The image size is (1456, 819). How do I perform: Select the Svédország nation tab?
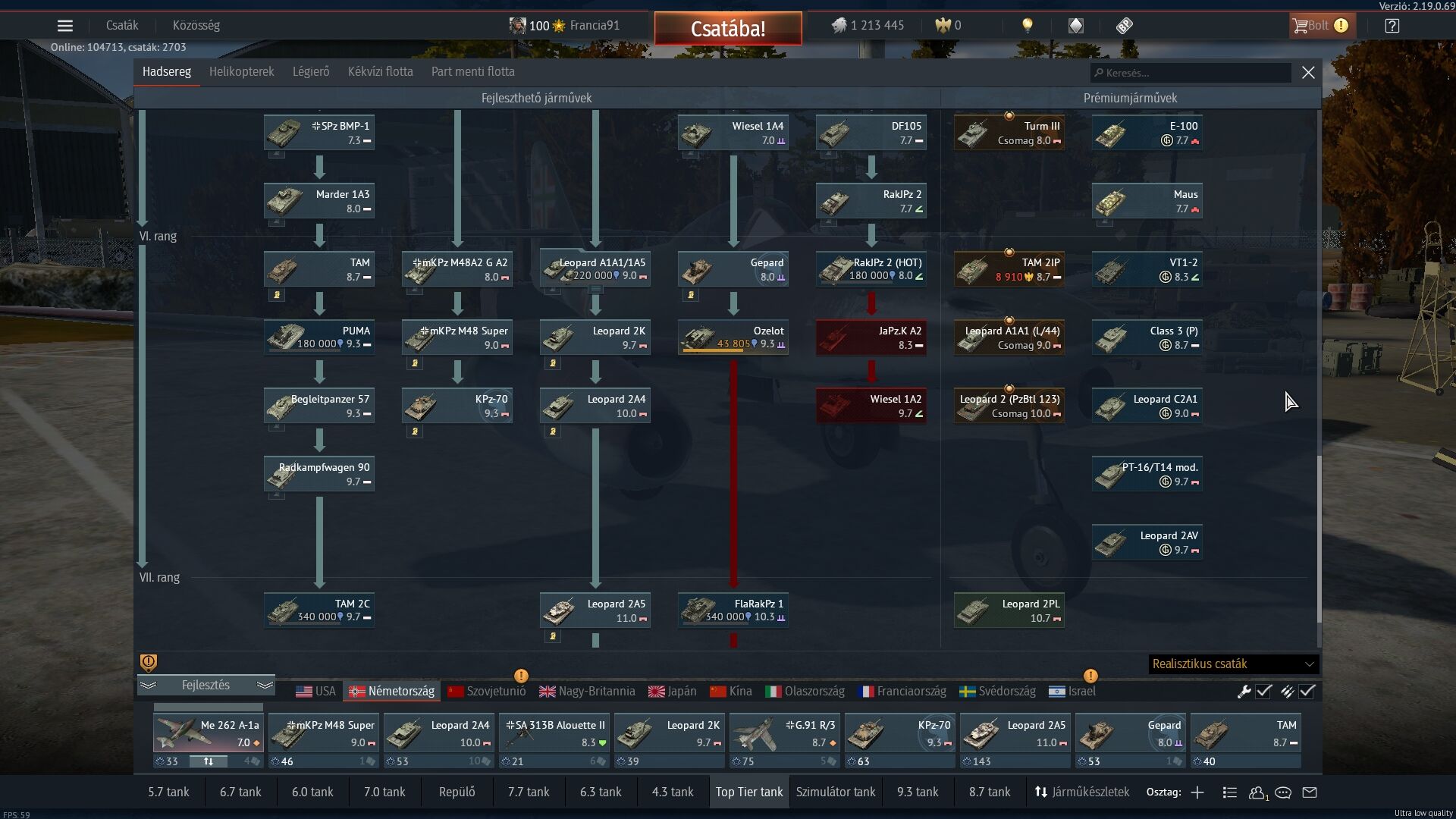997,692
